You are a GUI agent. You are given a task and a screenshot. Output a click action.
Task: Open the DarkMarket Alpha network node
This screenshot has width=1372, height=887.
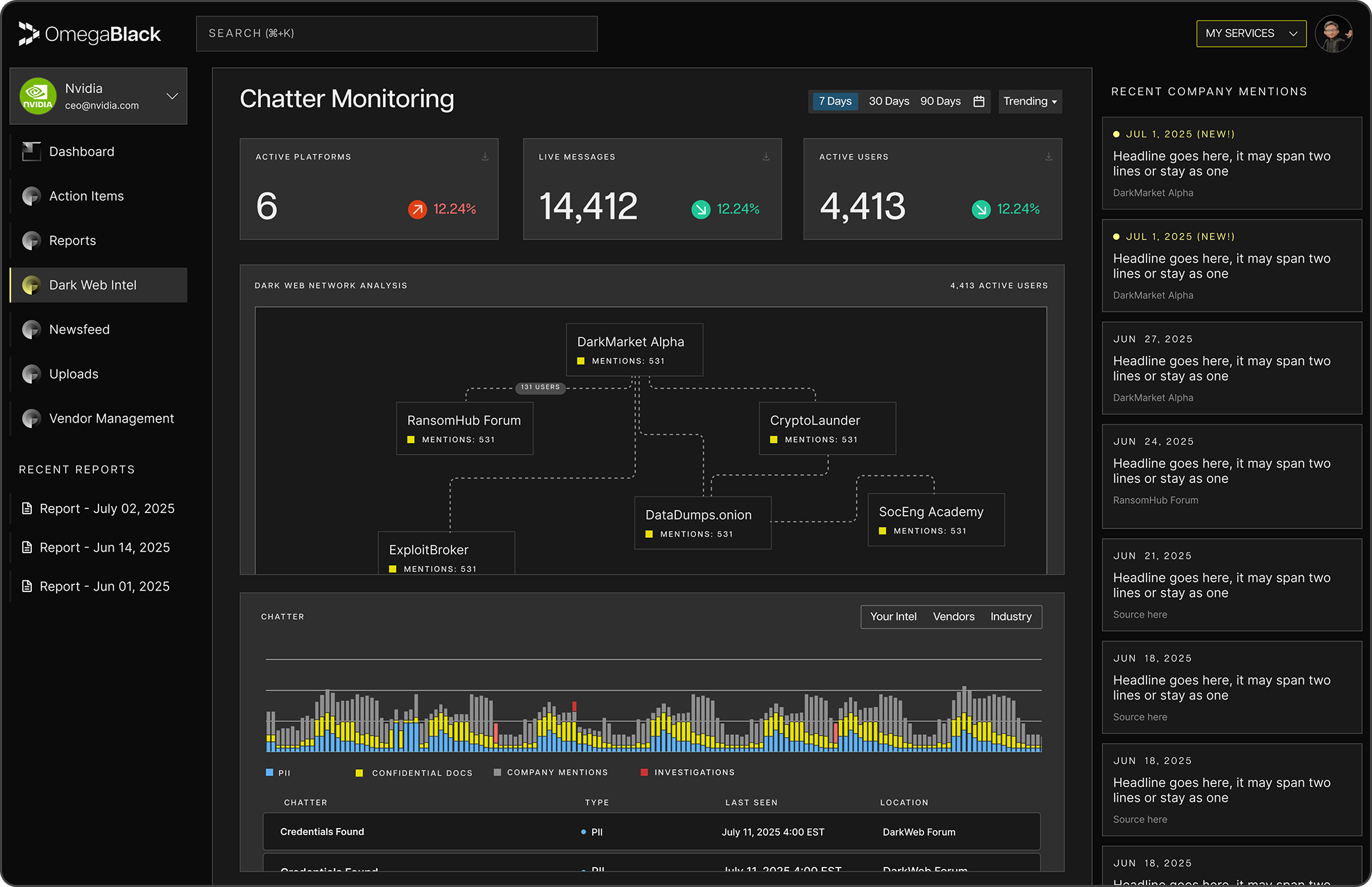[634, 350]
